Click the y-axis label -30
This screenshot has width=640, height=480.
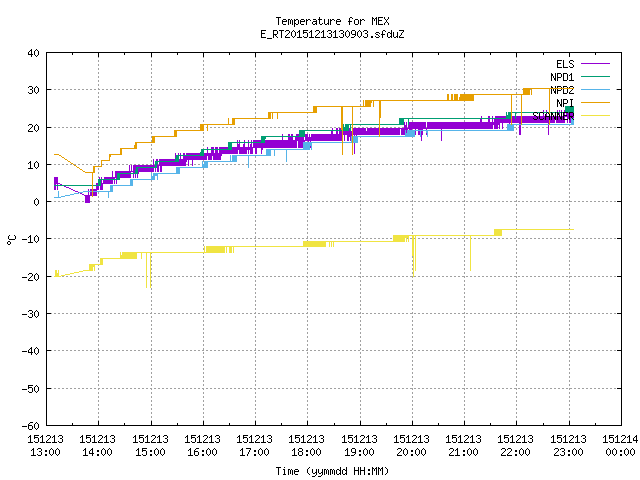31,314
